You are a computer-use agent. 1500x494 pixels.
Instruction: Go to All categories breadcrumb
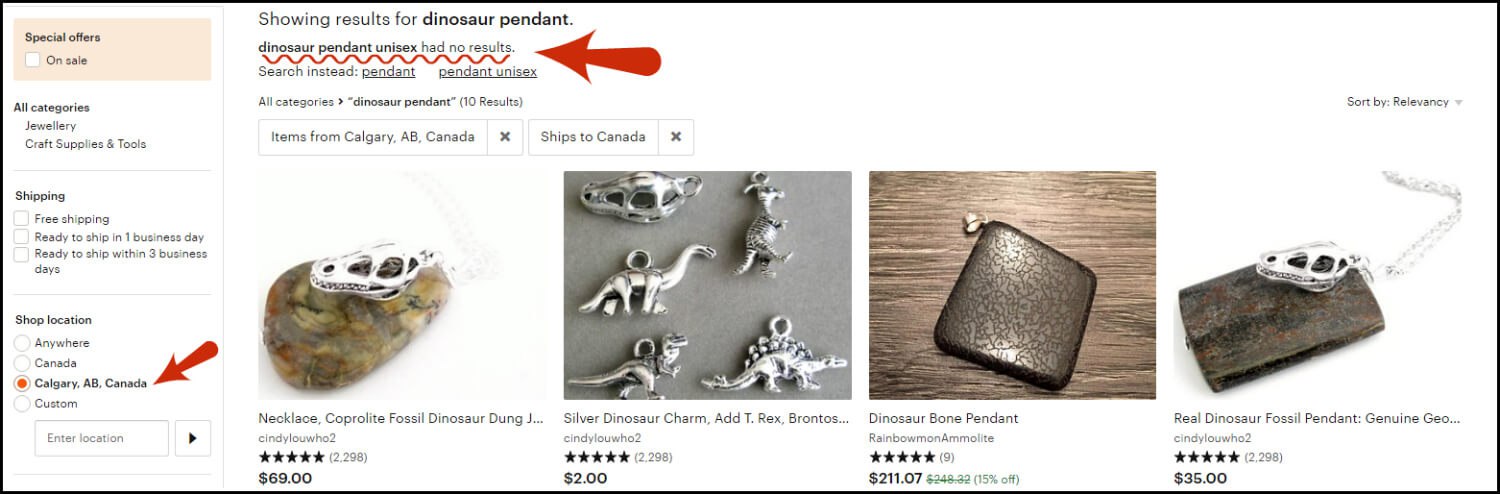coord(295,102)
